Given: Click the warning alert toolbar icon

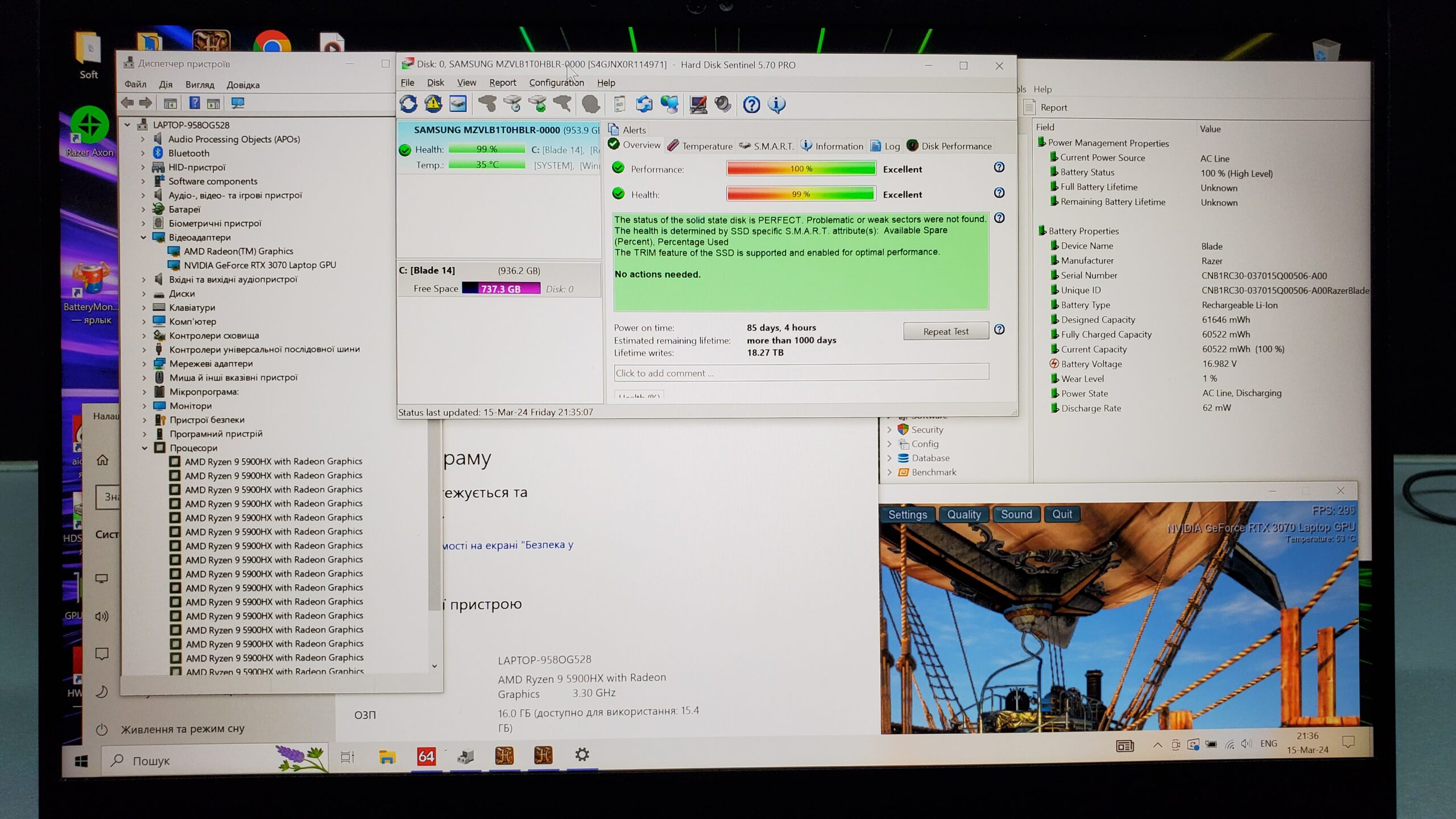Looking at the screenshot, I should point(433,104).
